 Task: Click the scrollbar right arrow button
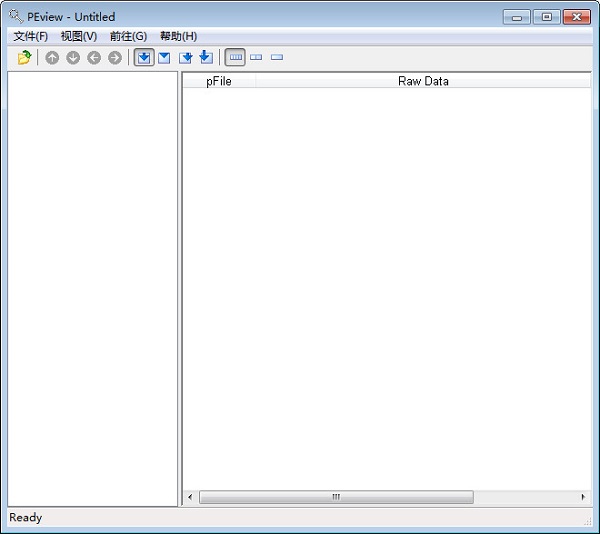tap(583, 497)
